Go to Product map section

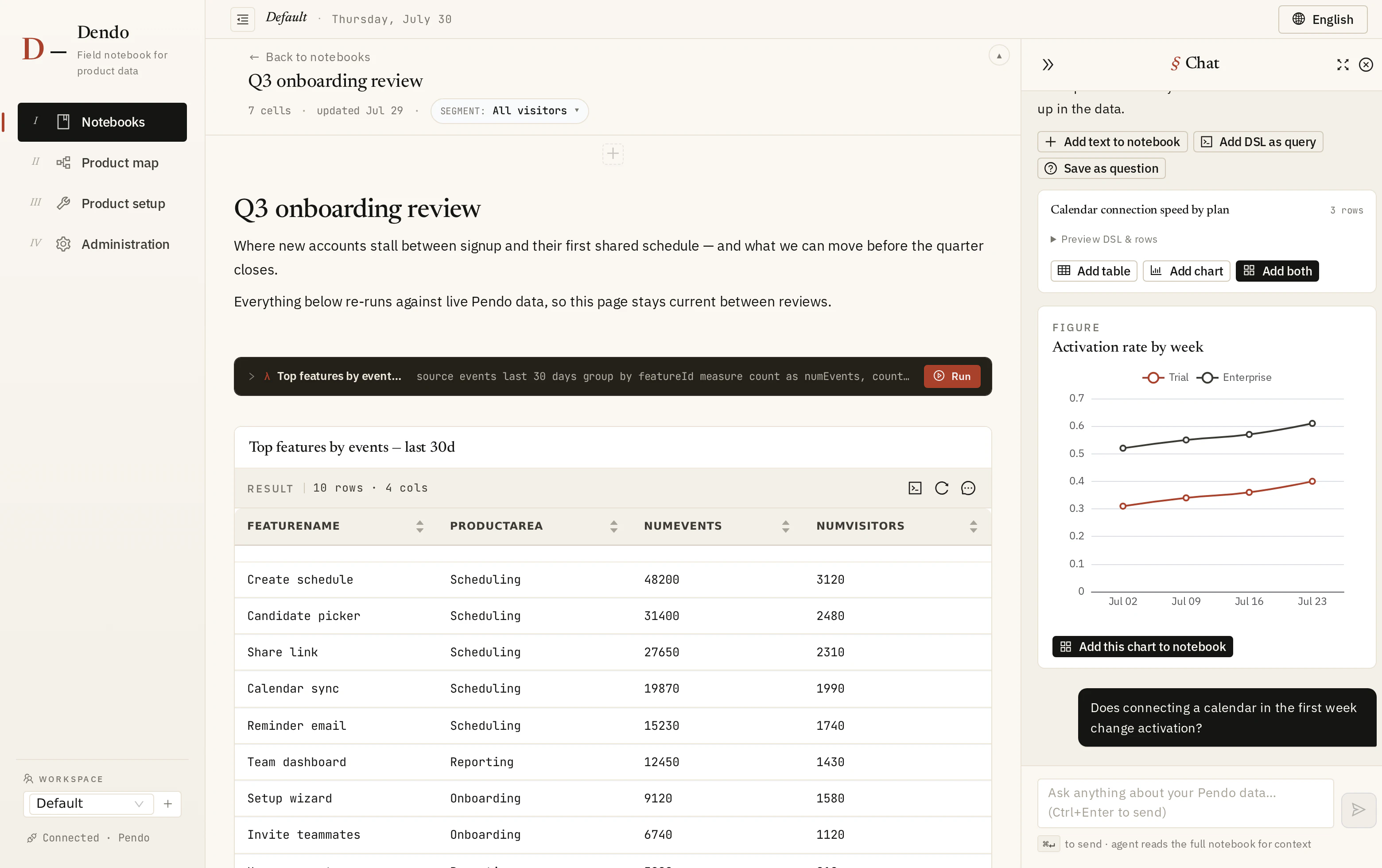coord(102,163)
